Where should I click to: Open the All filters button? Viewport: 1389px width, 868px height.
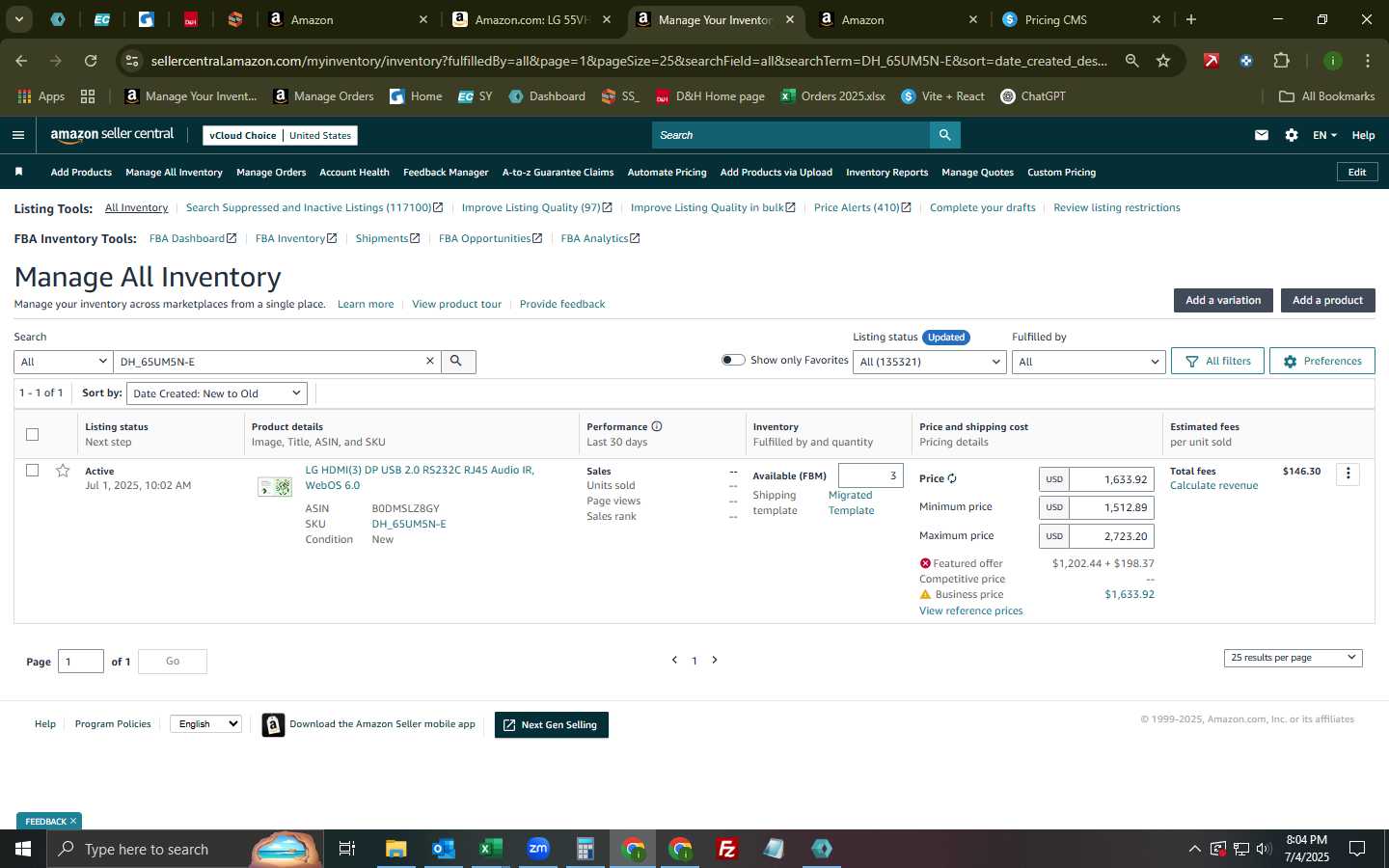pos(1218,361)
